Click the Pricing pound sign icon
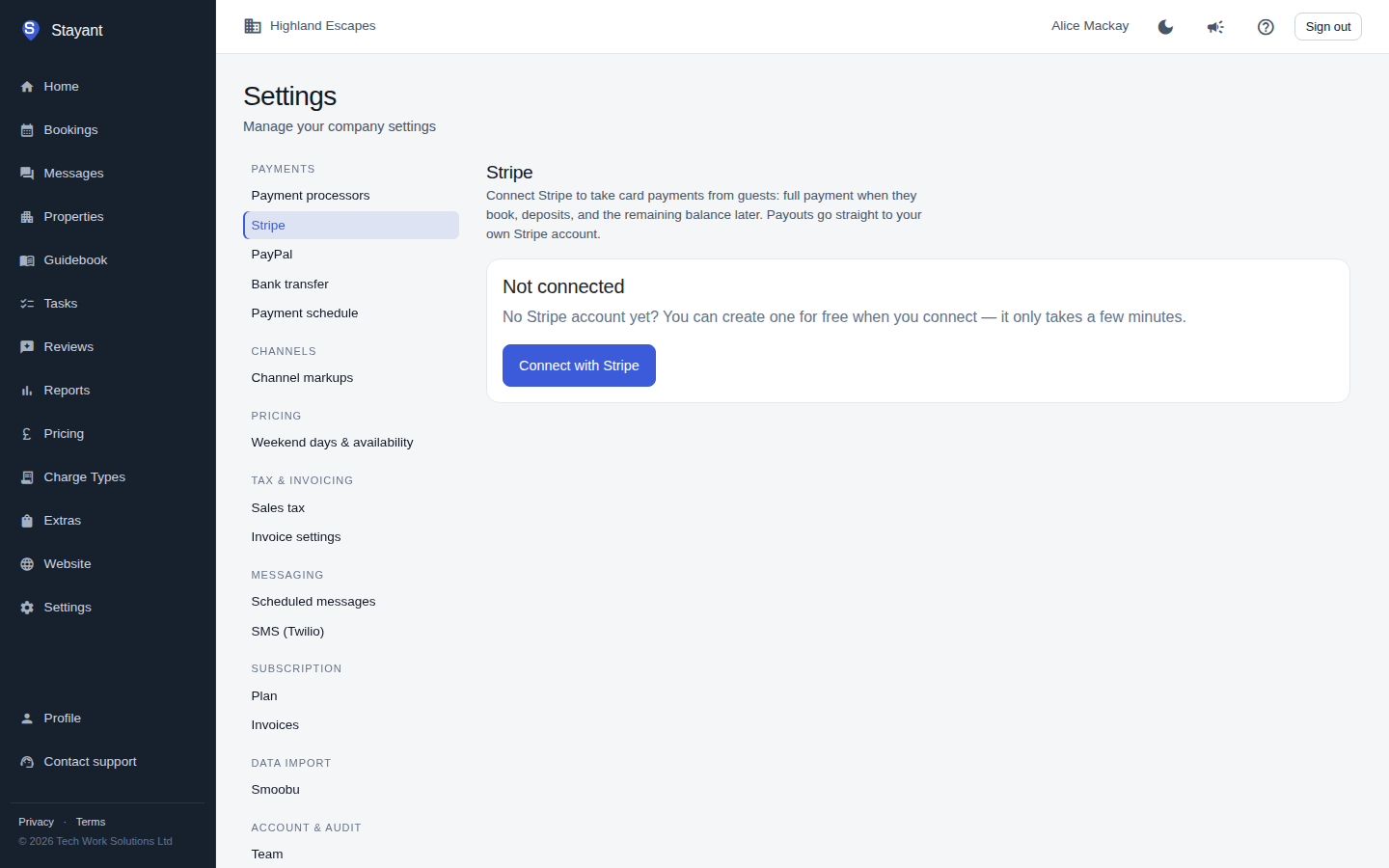Screen dimensions: 1389x868 (x=27, y=434)
